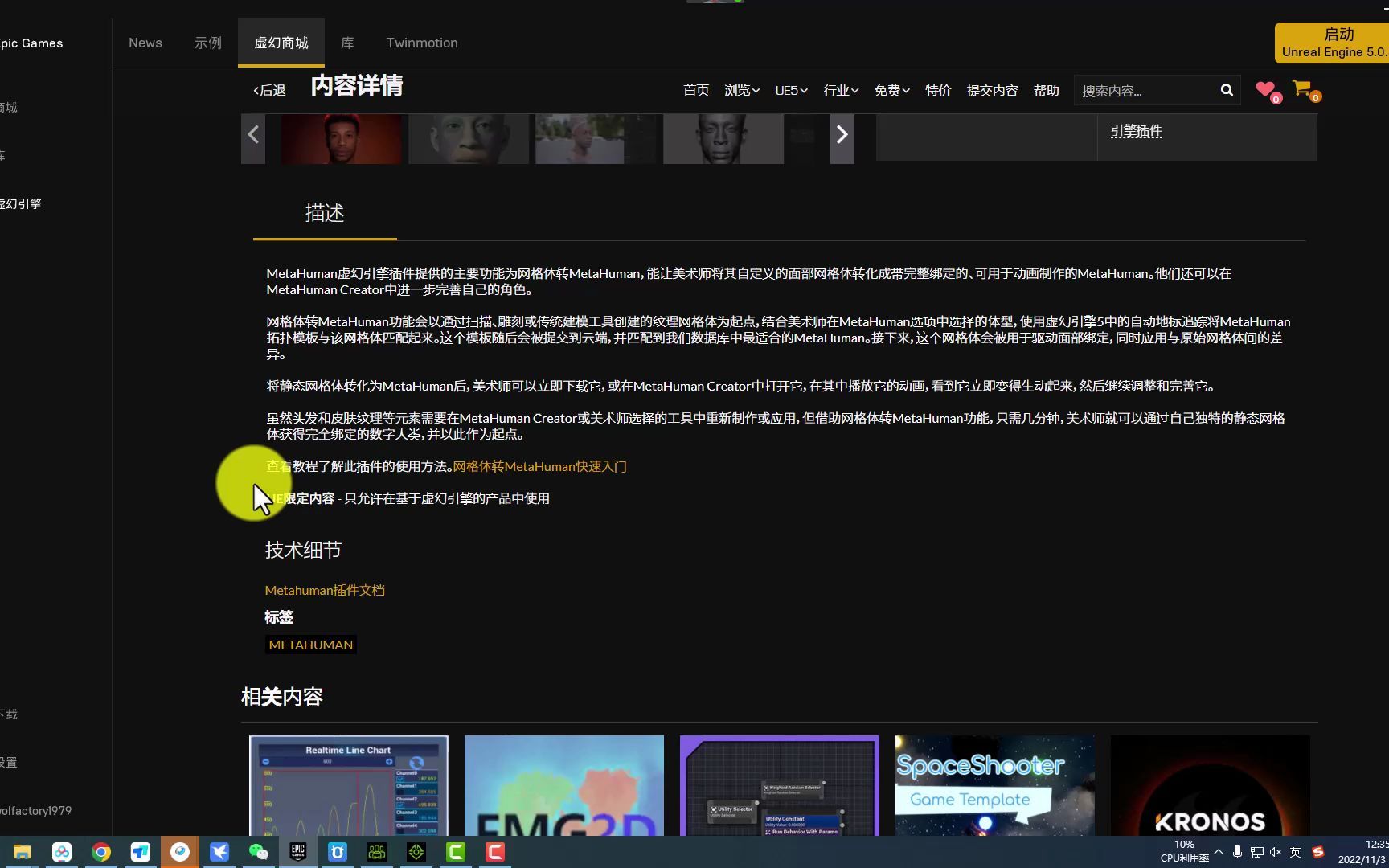Open the green target taskbar app
1389x868 pixels.
click(x=416, y=852)
